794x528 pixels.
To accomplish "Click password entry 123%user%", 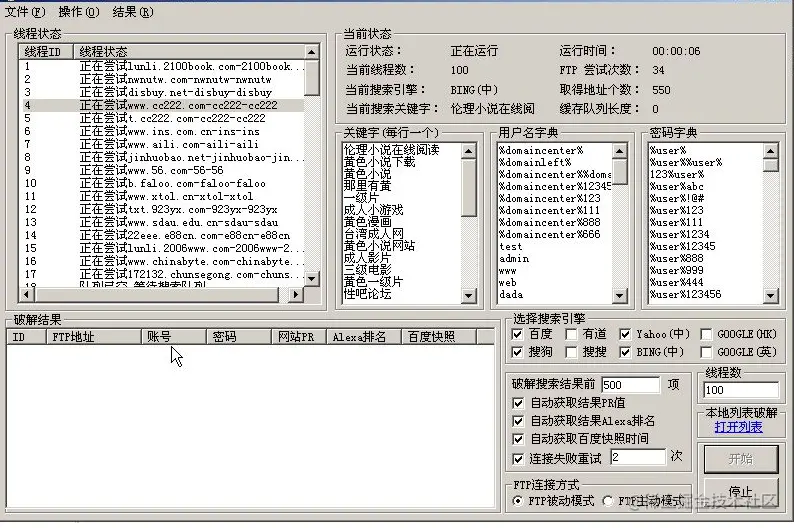I will [x=677, y=175].
